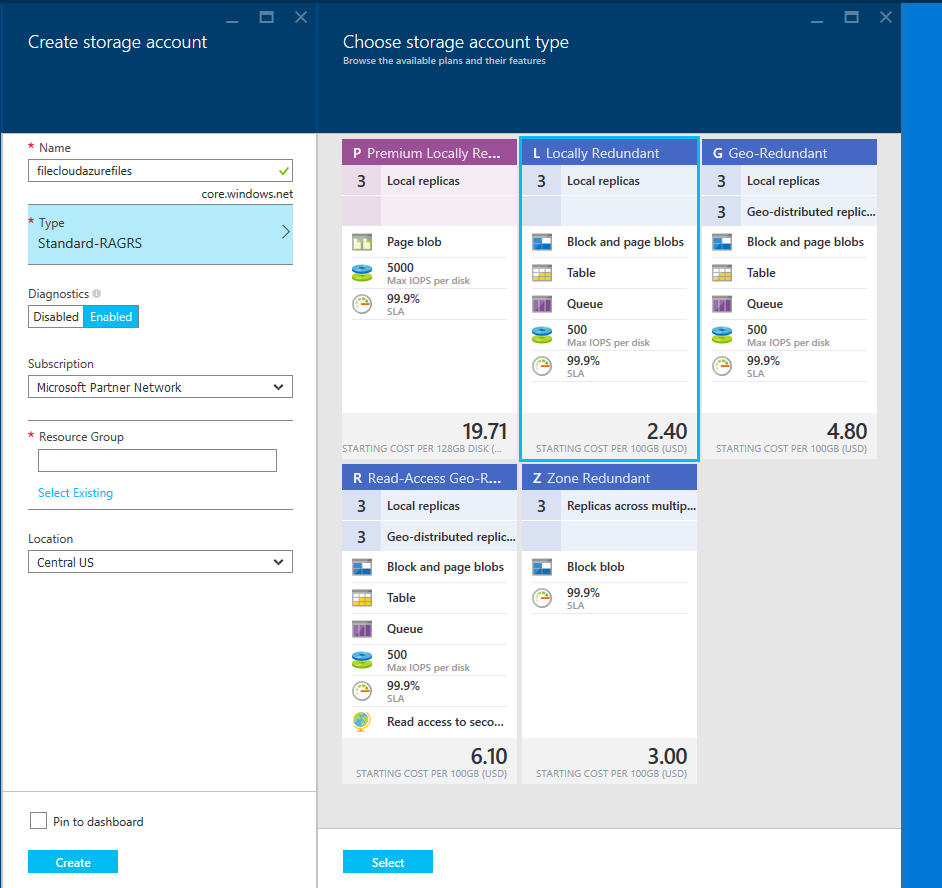The width and height of the screenshot is (942, 888).
Task: Click the globe icon for read access to secondary
Action: pos(361,720)
